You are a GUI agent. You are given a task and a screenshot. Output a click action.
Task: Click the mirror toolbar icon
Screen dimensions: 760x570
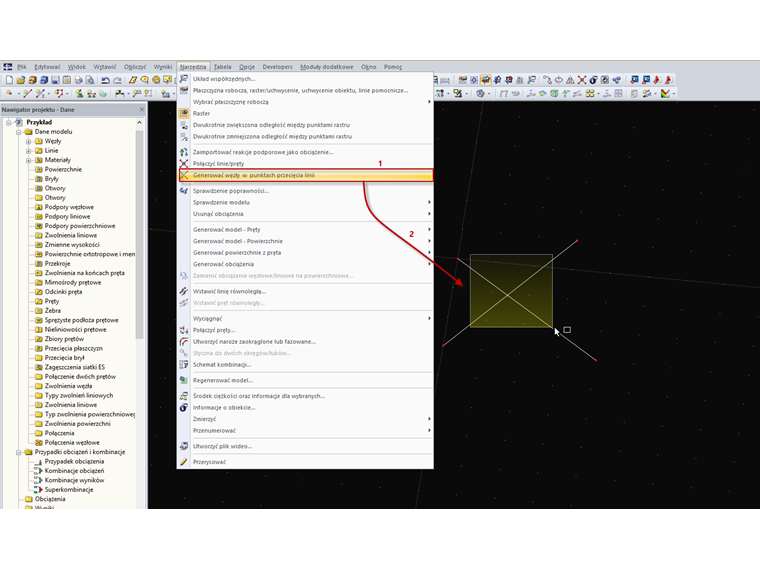570,79
